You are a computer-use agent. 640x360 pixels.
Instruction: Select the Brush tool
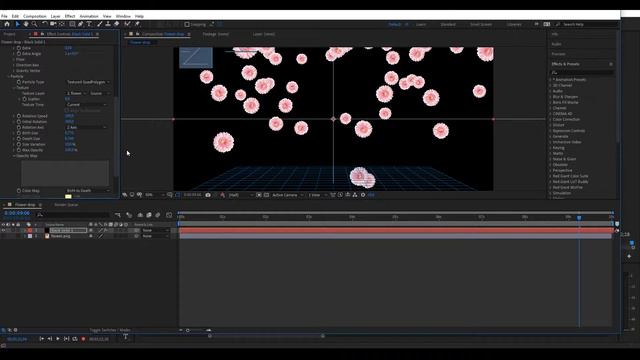coord(99,24)
